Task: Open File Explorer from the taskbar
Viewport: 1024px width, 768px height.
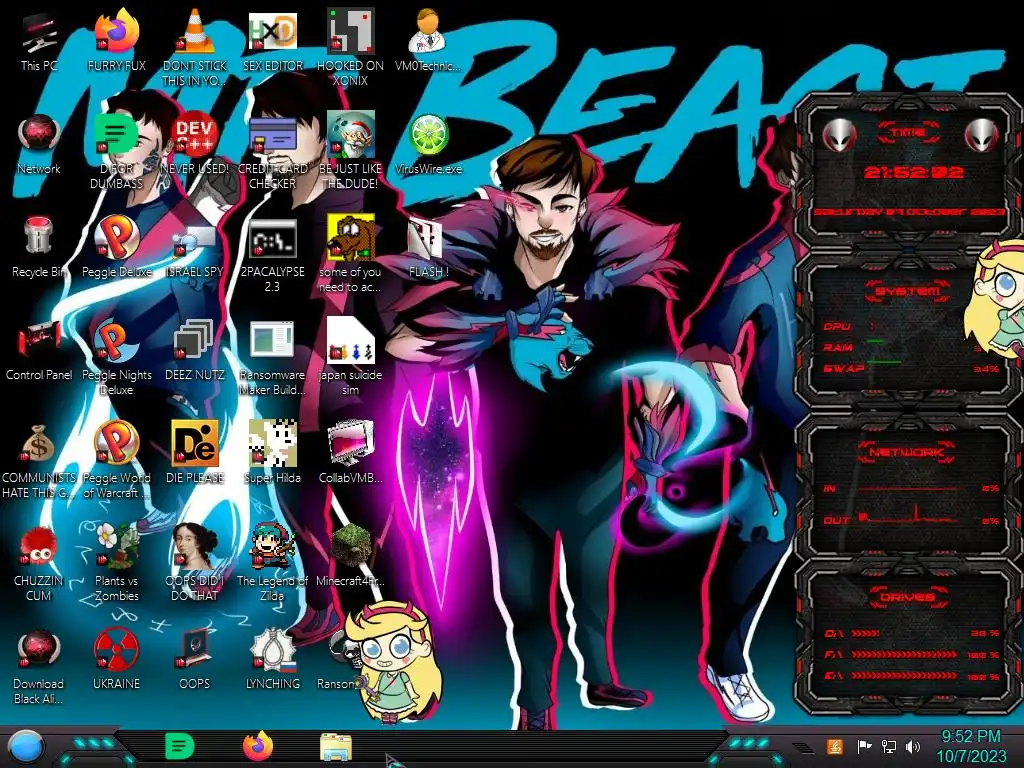Action: tap(336, 747)
